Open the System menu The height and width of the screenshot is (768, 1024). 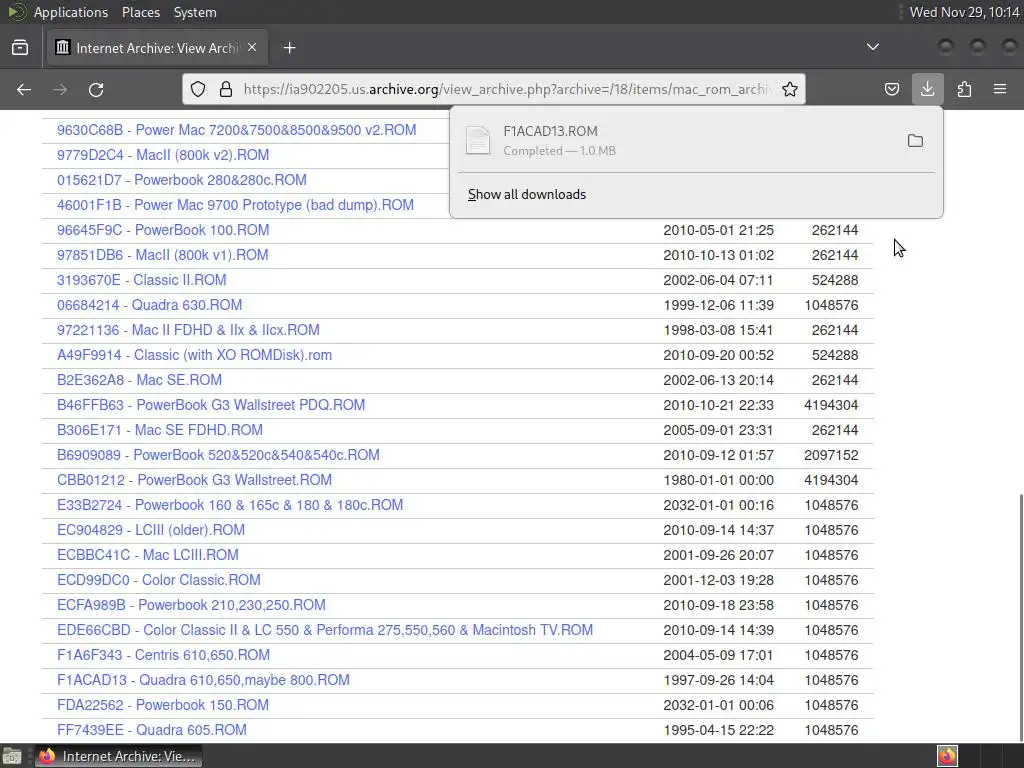tap(195, 12)
